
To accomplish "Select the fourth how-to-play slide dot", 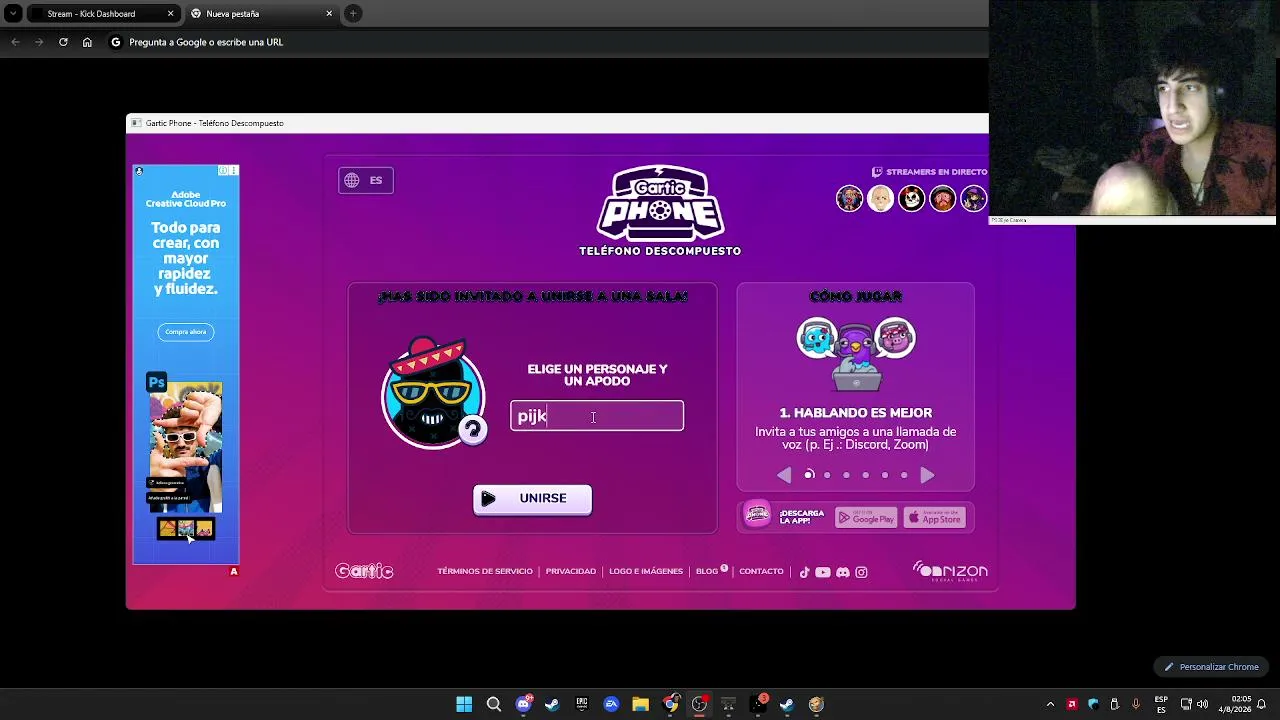I will 866,475.
